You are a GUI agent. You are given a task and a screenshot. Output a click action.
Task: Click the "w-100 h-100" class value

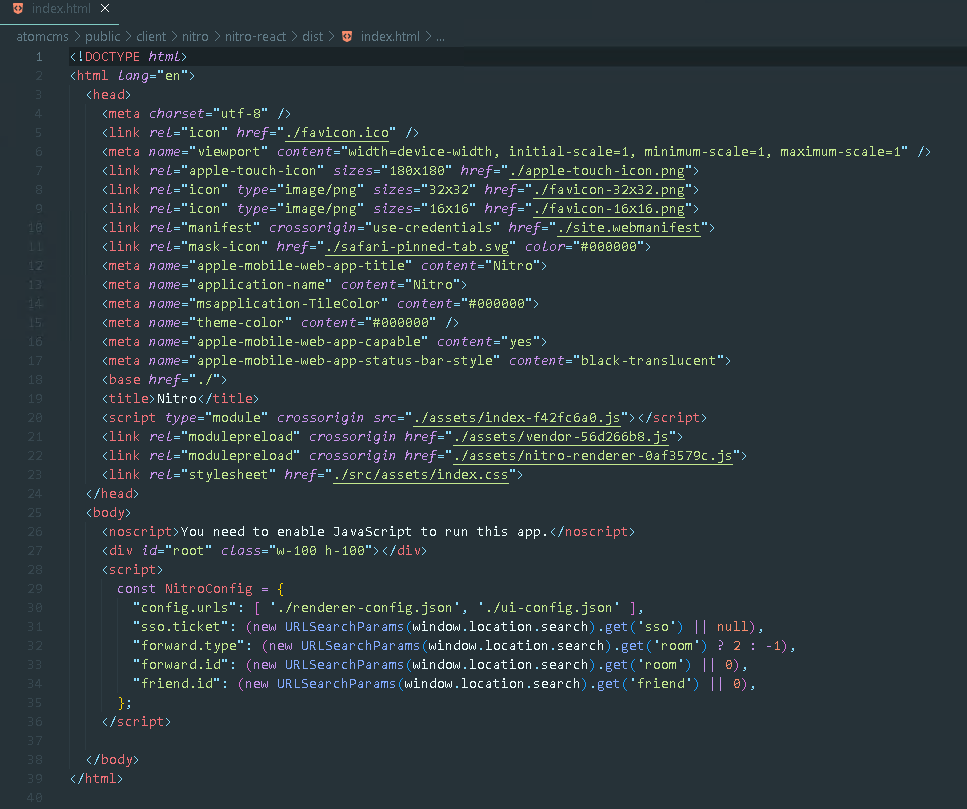pos(321,551)
